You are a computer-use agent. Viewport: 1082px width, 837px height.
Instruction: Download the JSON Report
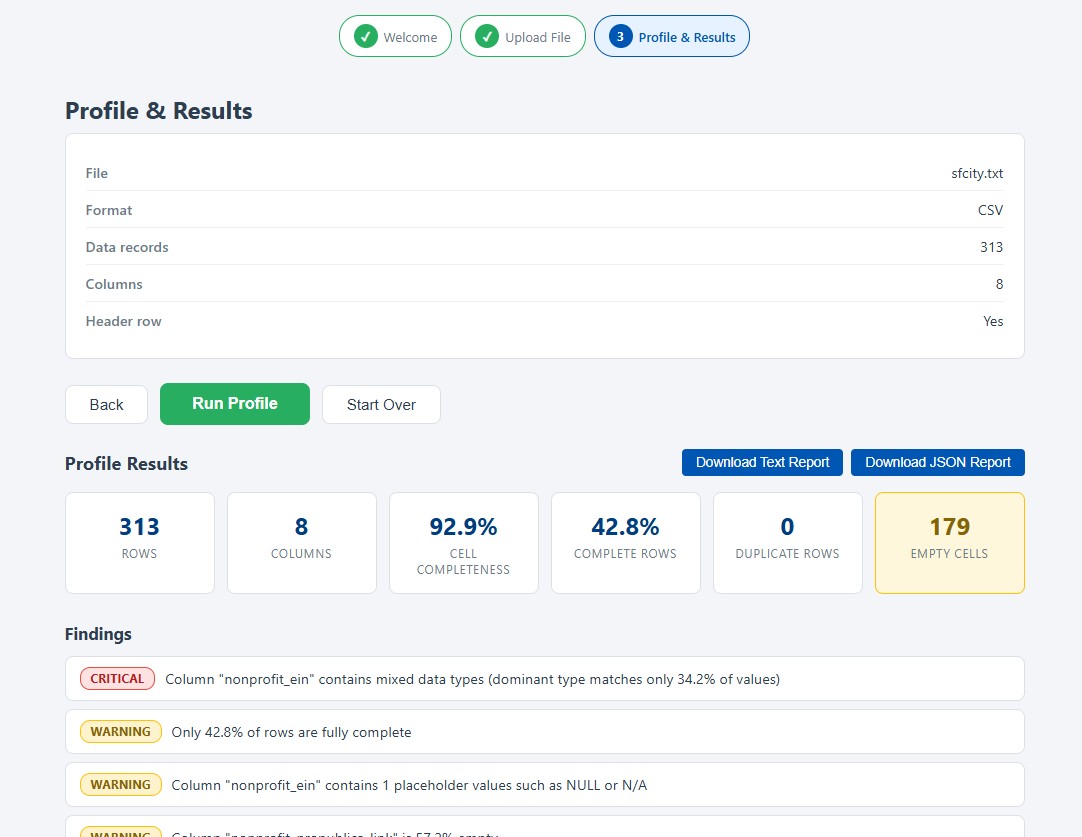(x=938, y=462)
